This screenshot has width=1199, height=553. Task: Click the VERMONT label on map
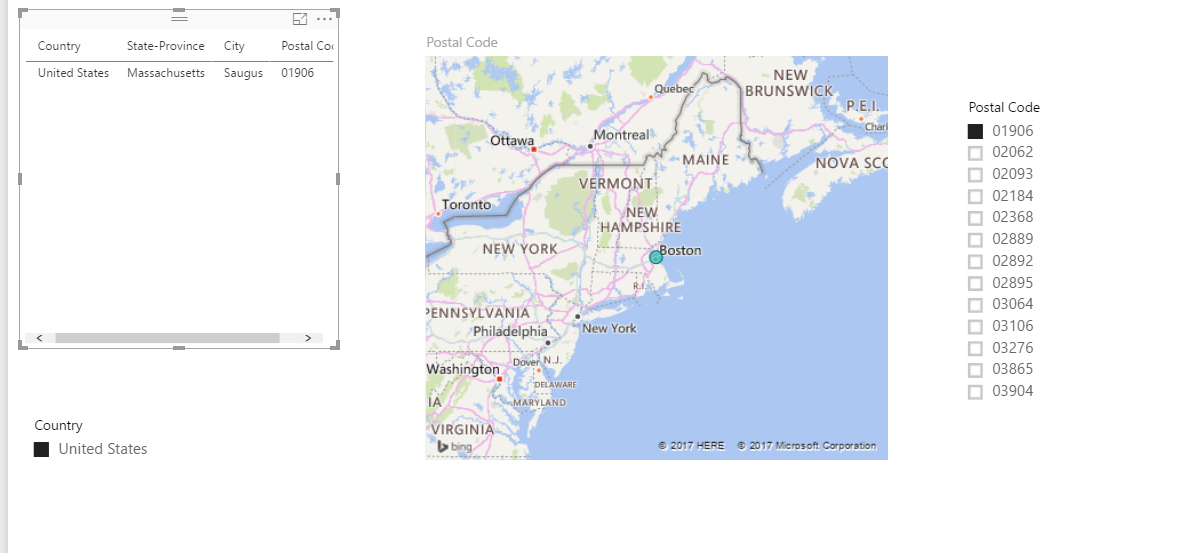pos(616,184)
